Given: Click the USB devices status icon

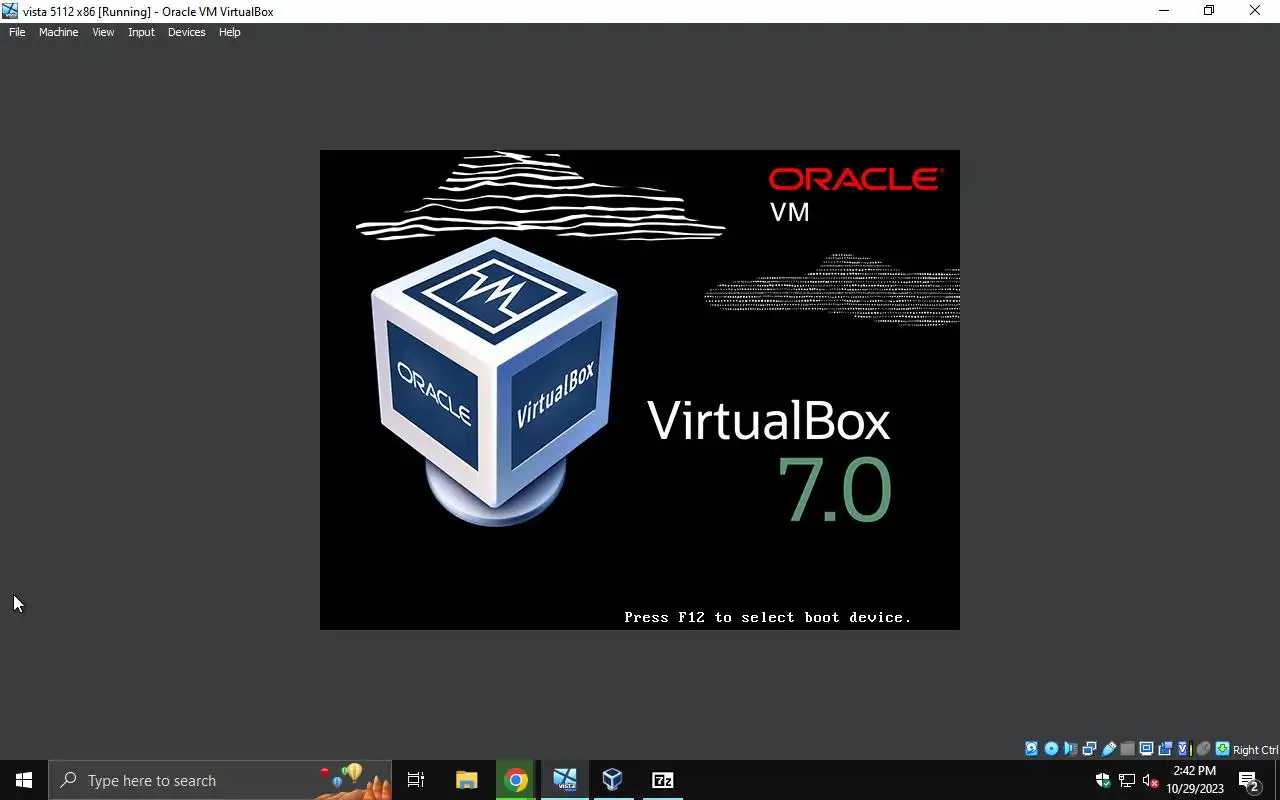Looking at the screenshot, I should pyautogui.click(x=1109, y=749).
